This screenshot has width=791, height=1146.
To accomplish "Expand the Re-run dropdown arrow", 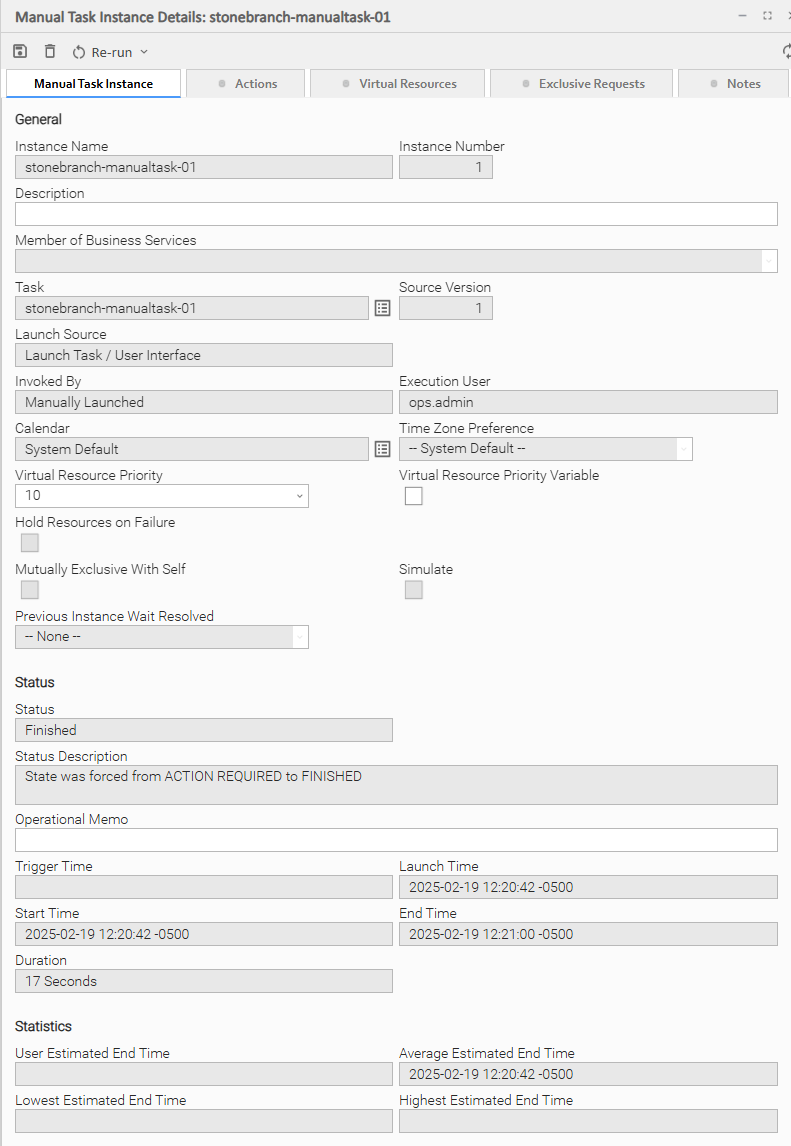I will (x=144, y=52).
